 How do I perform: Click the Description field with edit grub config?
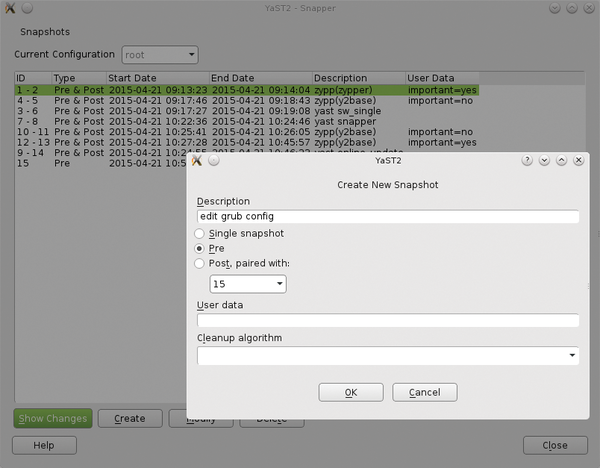pyautogui.click(x=388, y=217)
